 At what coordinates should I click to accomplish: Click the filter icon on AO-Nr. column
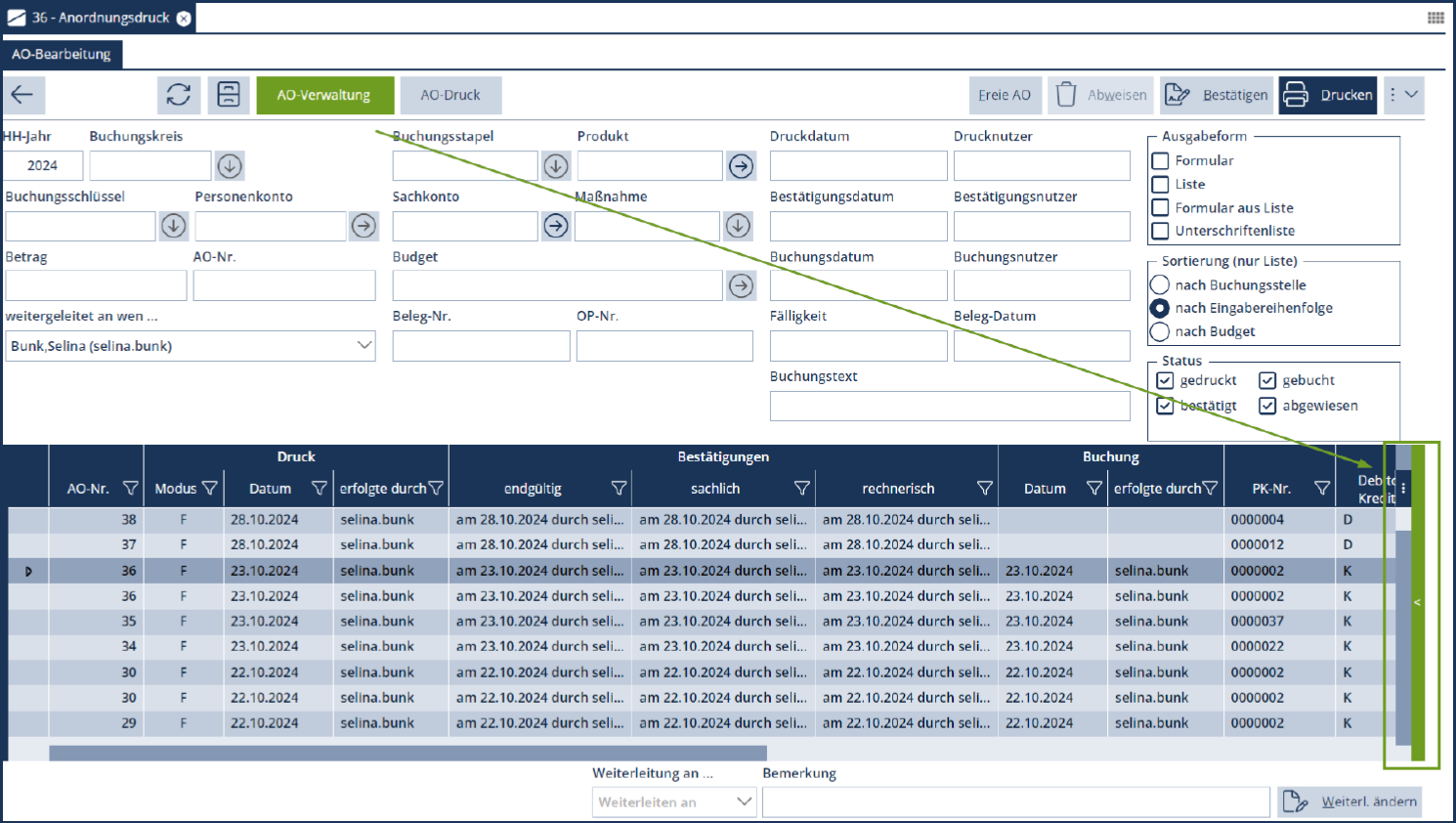coord(130,489)
